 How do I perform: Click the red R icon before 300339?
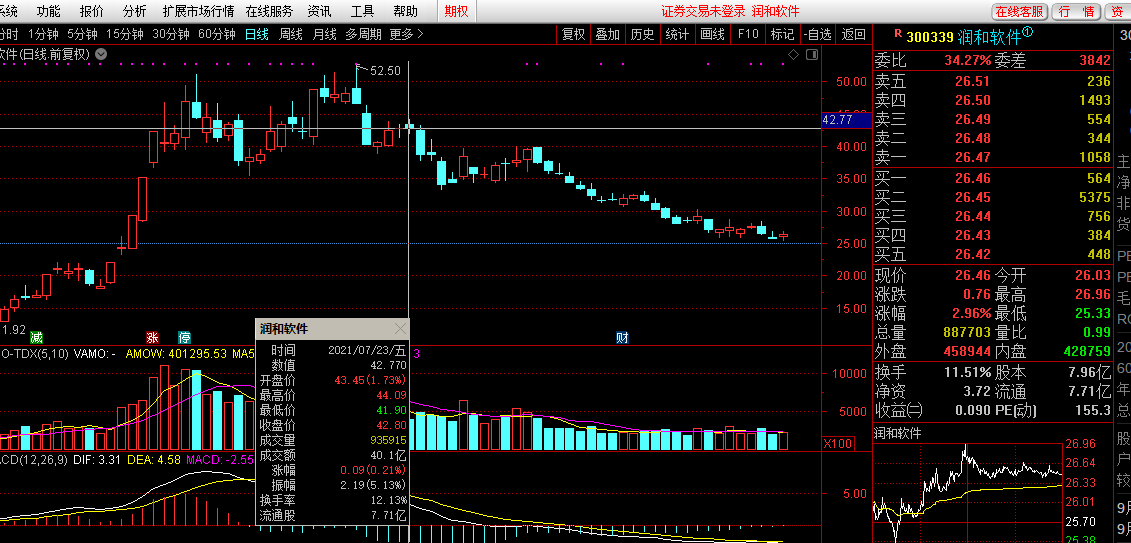[898, 33]
